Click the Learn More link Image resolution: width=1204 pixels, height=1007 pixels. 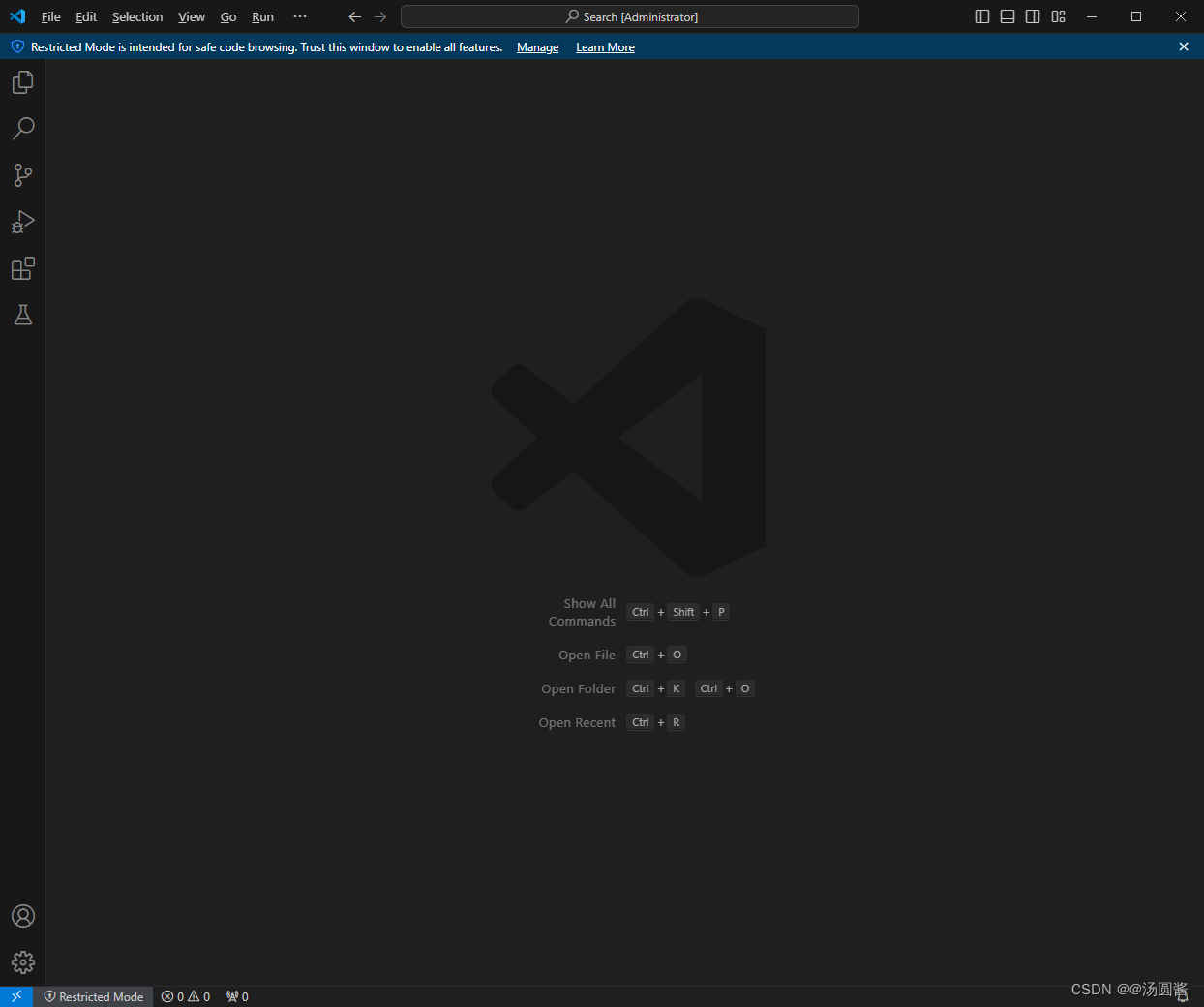tap(605, 47)
